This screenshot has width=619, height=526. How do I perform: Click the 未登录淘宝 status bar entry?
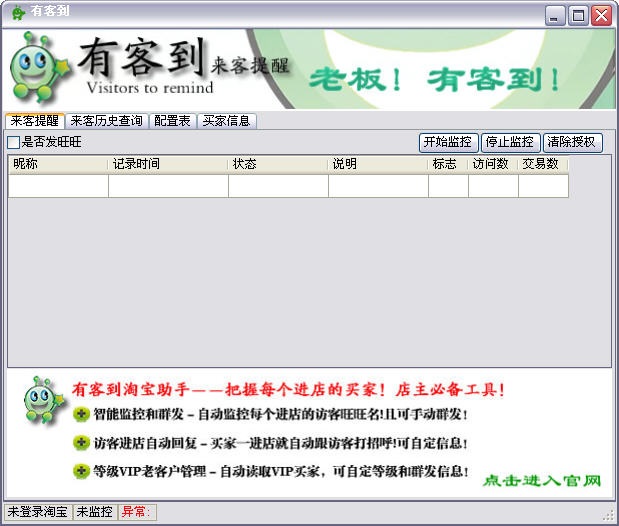38,512
